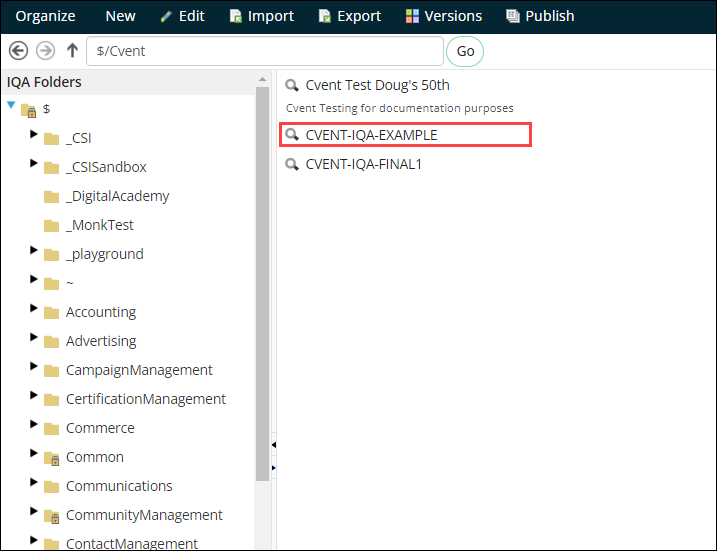Expand the Commerce folder arrow
717x551 pixels.
tap(34, 424)
